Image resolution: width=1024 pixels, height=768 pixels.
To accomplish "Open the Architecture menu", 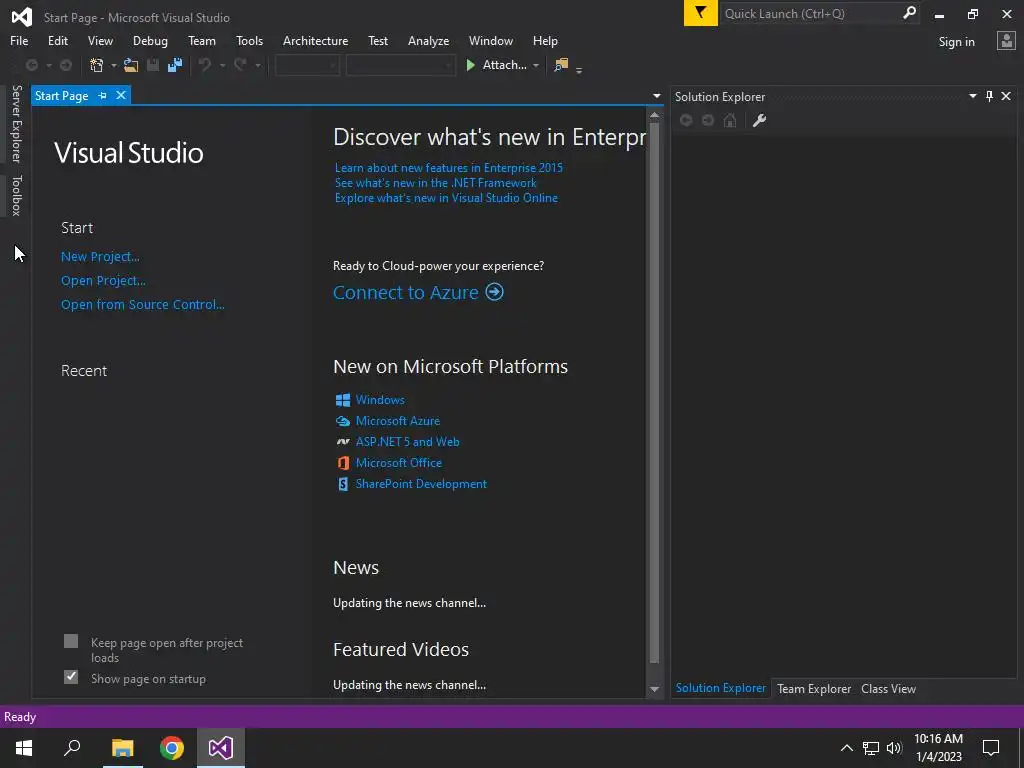I will click(x=315, y=40).
